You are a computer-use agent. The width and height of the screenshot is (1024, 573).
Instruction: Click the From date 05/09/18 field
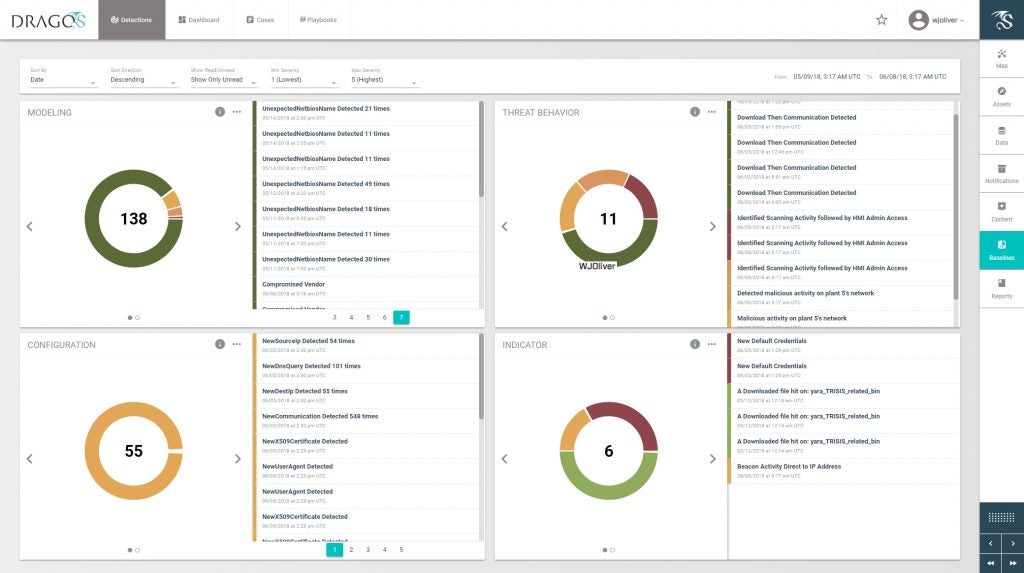[x=827, y=76]
